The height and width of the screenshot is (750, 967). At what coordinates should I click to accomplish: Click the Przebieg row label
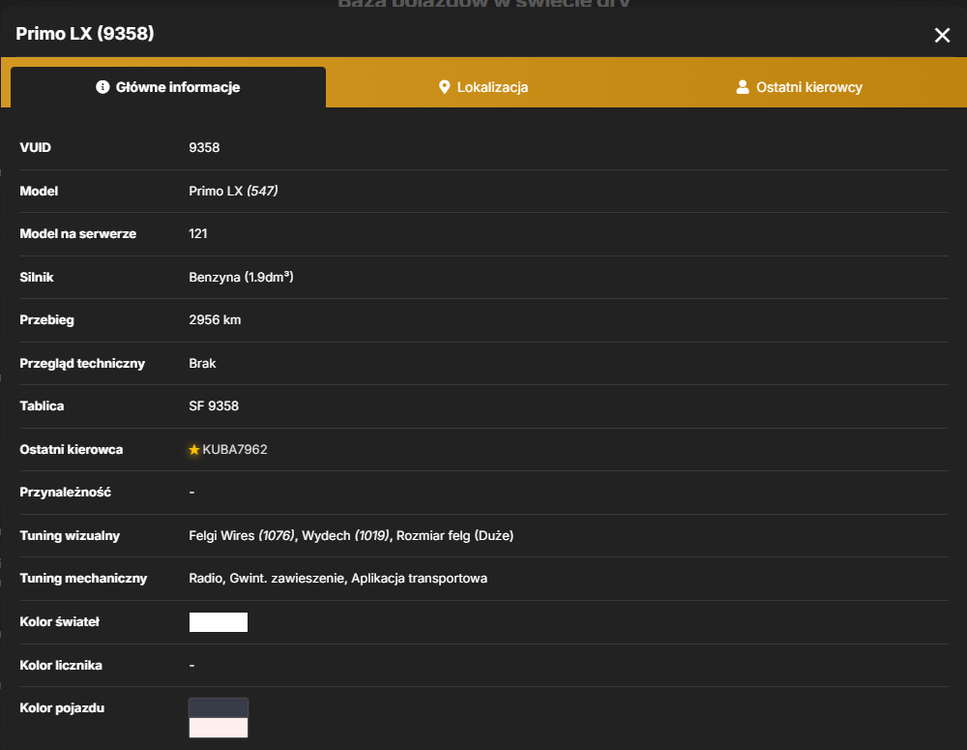(47, 320)
